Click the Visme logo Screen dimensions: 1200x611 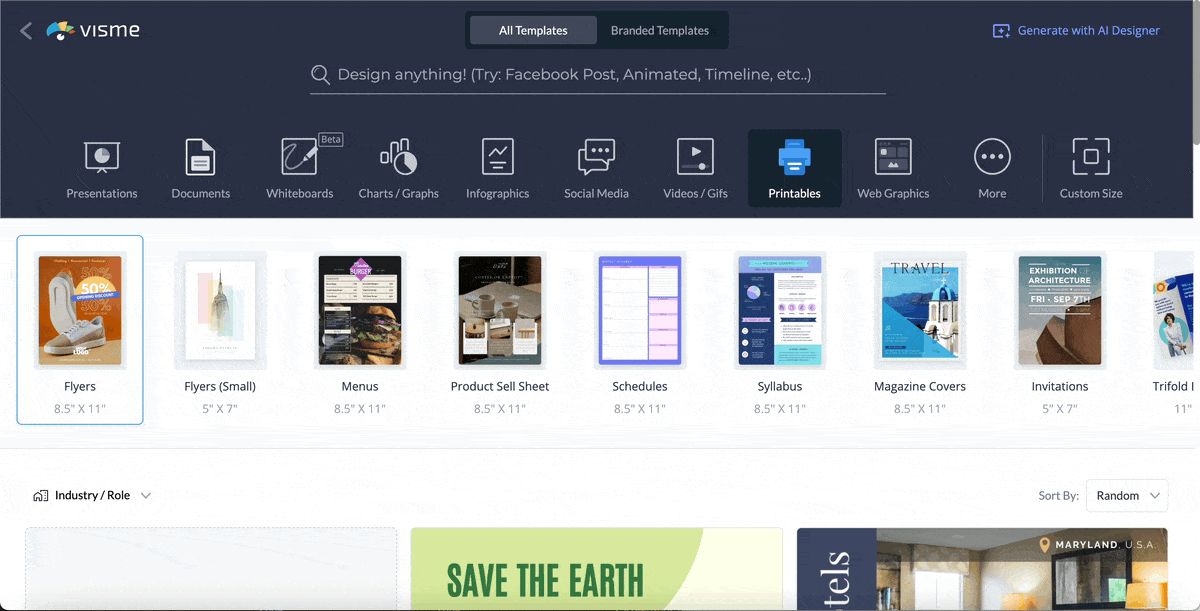coord(94,31)
